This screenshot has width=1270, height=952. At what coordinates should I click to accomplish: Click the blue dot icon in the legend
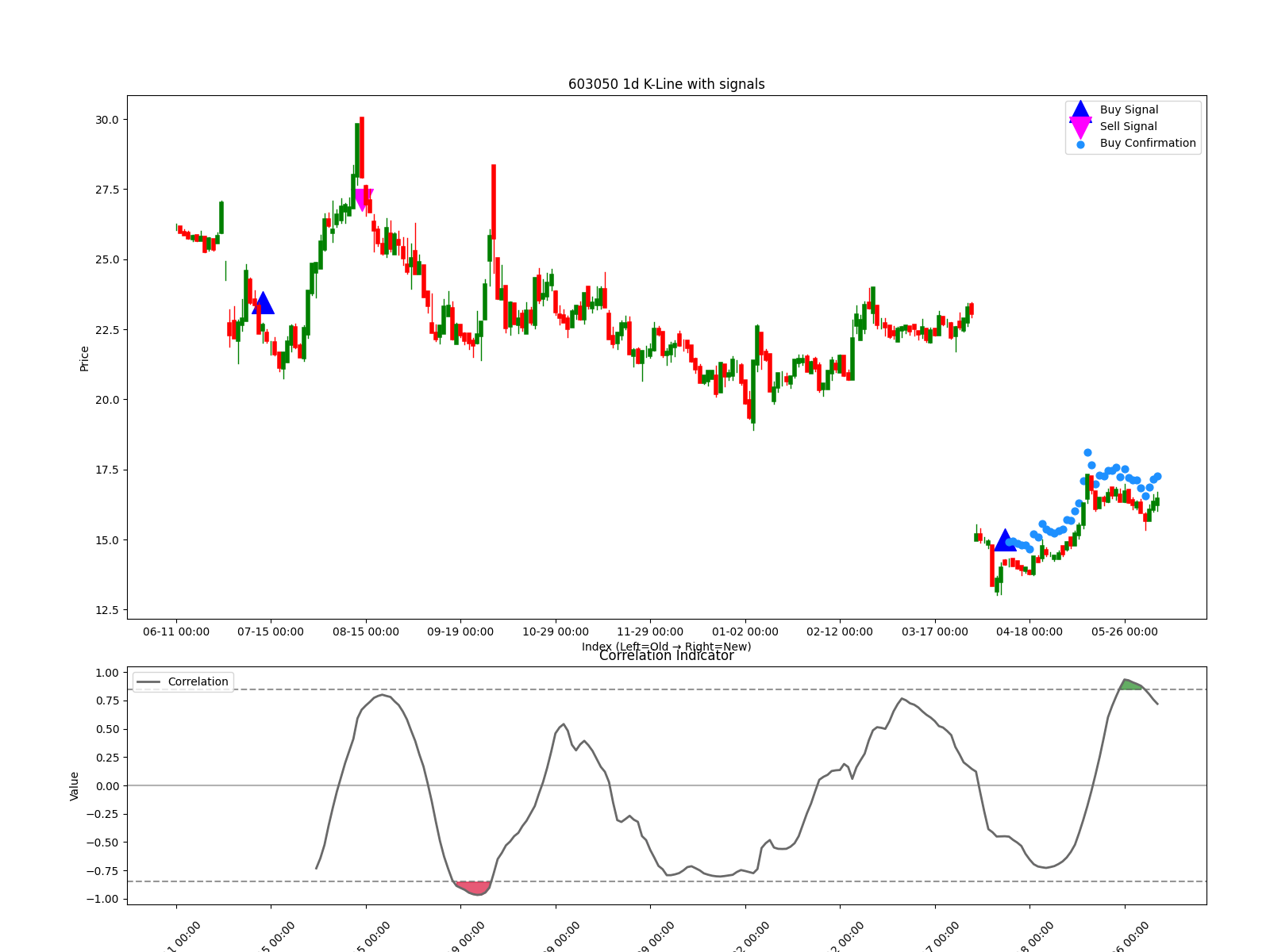click(1080, 144)
